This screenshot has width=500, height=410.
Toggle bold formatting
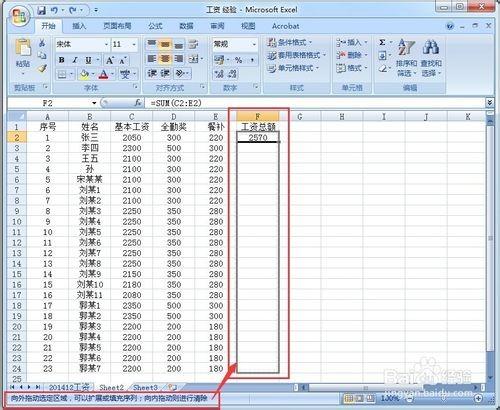coord(62,60)
